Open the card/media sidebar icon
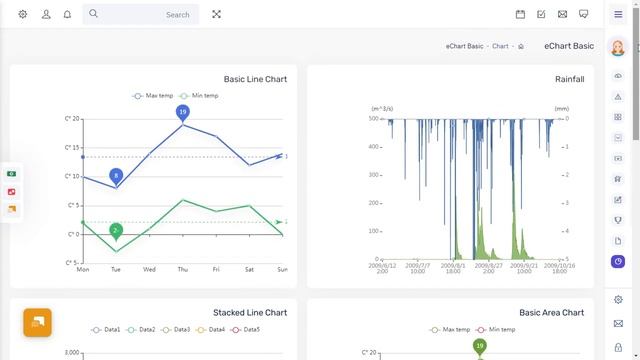The width and height of the screenshot is (640, 360). coord(618,158)
